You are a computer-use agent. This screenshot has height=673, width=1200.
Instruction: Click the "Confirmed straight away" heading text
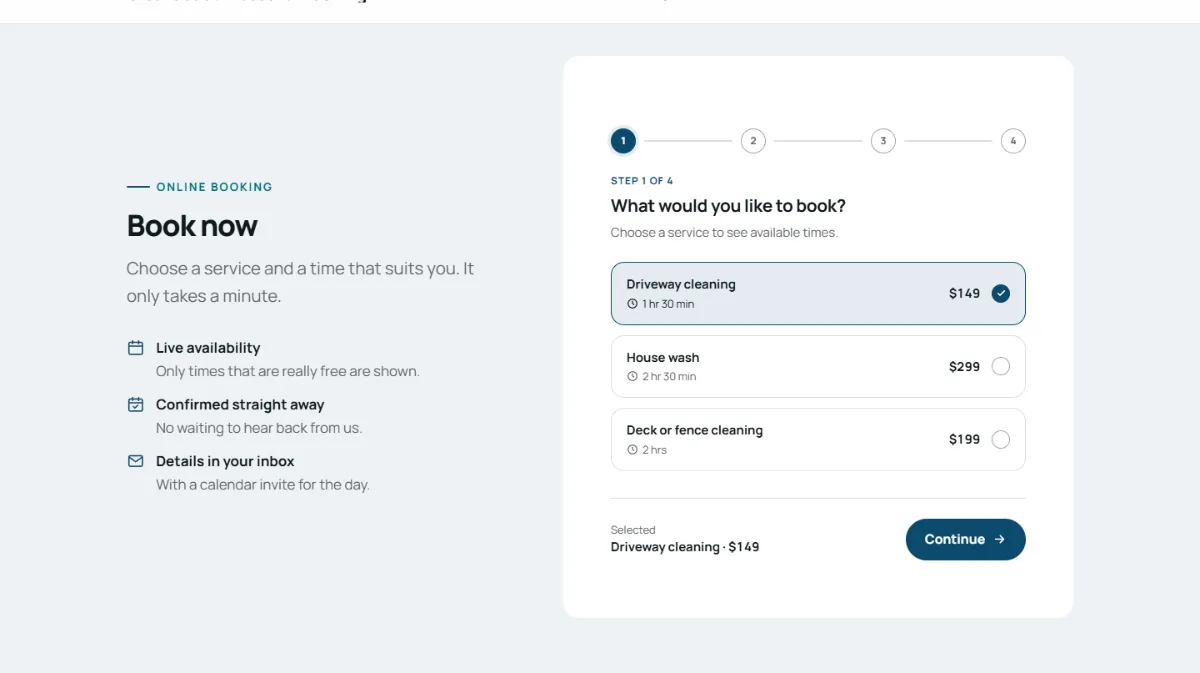[x=240, y=405]
